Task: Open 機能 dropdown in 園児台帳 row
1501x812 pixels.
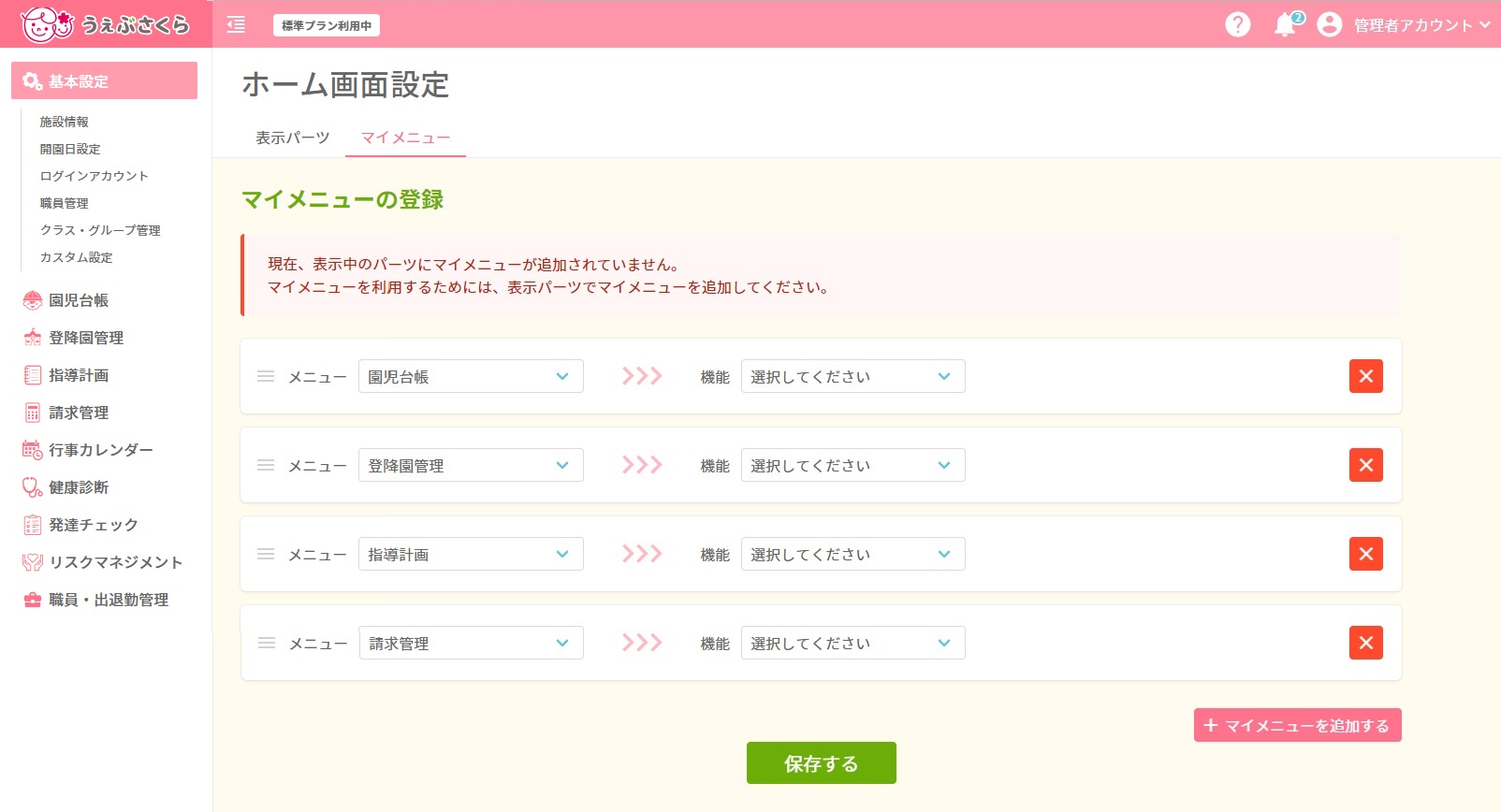Action: [x=853, y=376]
